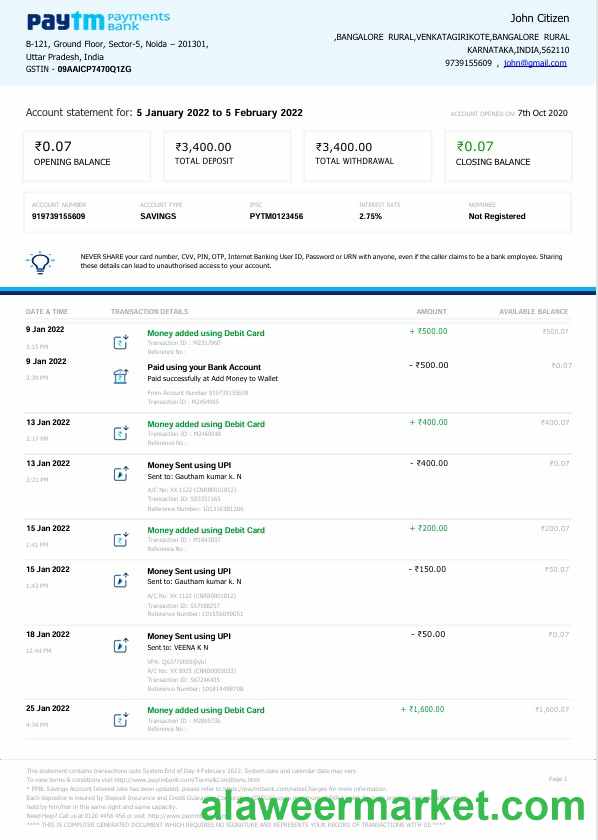Click the UPI sent icon for 15 Jan -₹150.00
Screen dimensions: 598x840
(121, 580)
